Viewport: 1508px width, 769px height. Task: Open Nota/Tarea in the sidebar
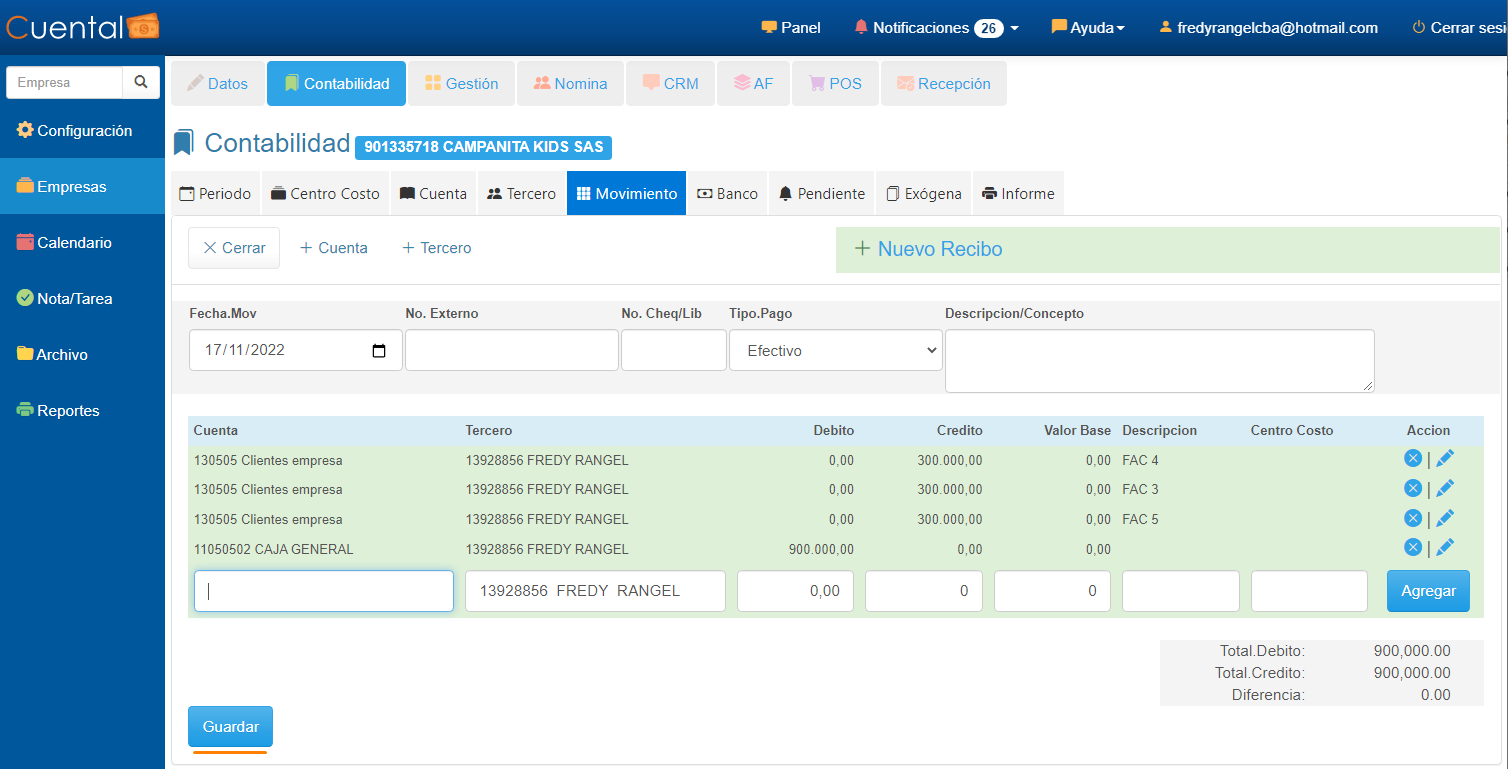(82, 299)
